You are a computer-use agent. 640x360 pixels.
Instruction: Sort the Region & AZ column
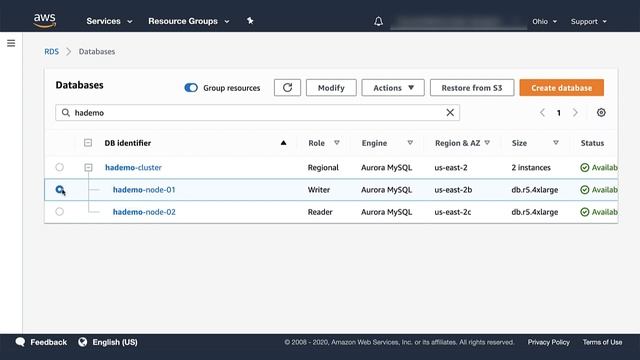tap(487, 143)
